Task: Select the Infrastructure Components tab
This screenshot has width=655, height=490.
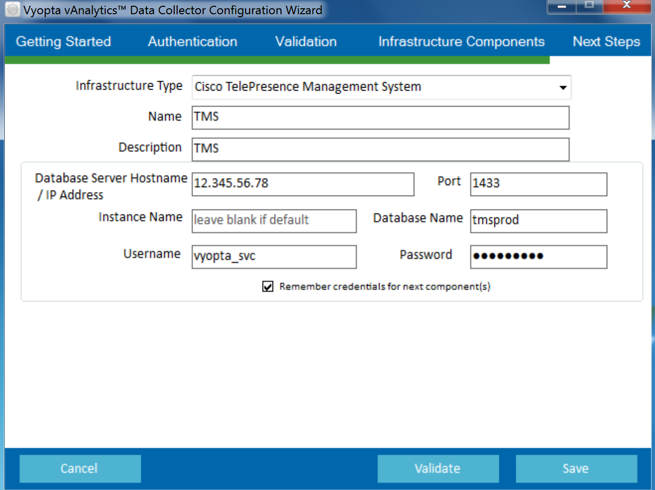Action: click(461, 41)
